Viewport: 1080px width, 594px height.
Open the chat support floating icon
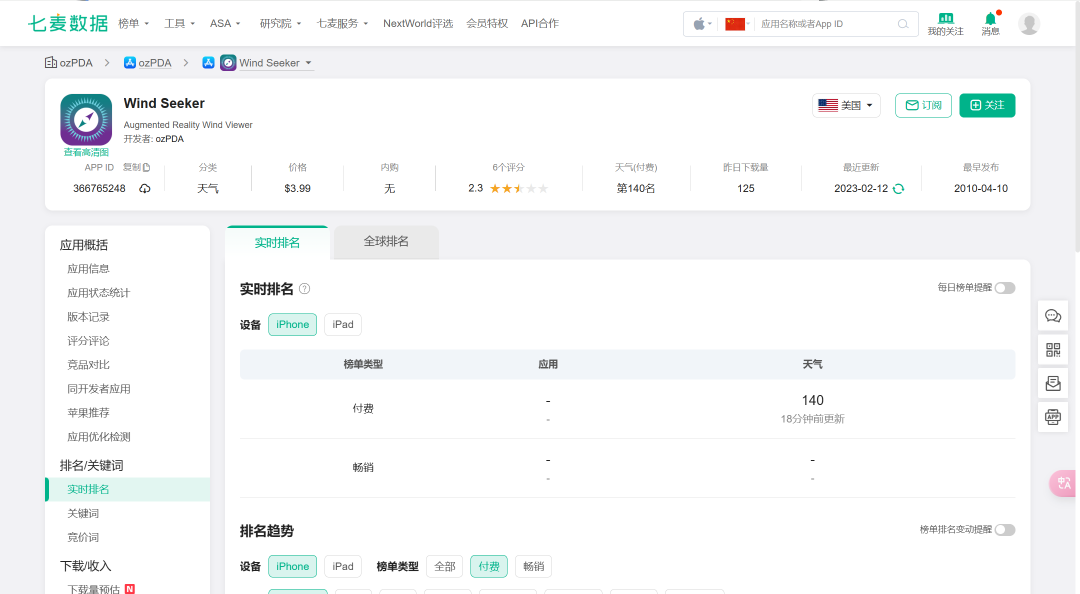click(x=1053, y=316)
